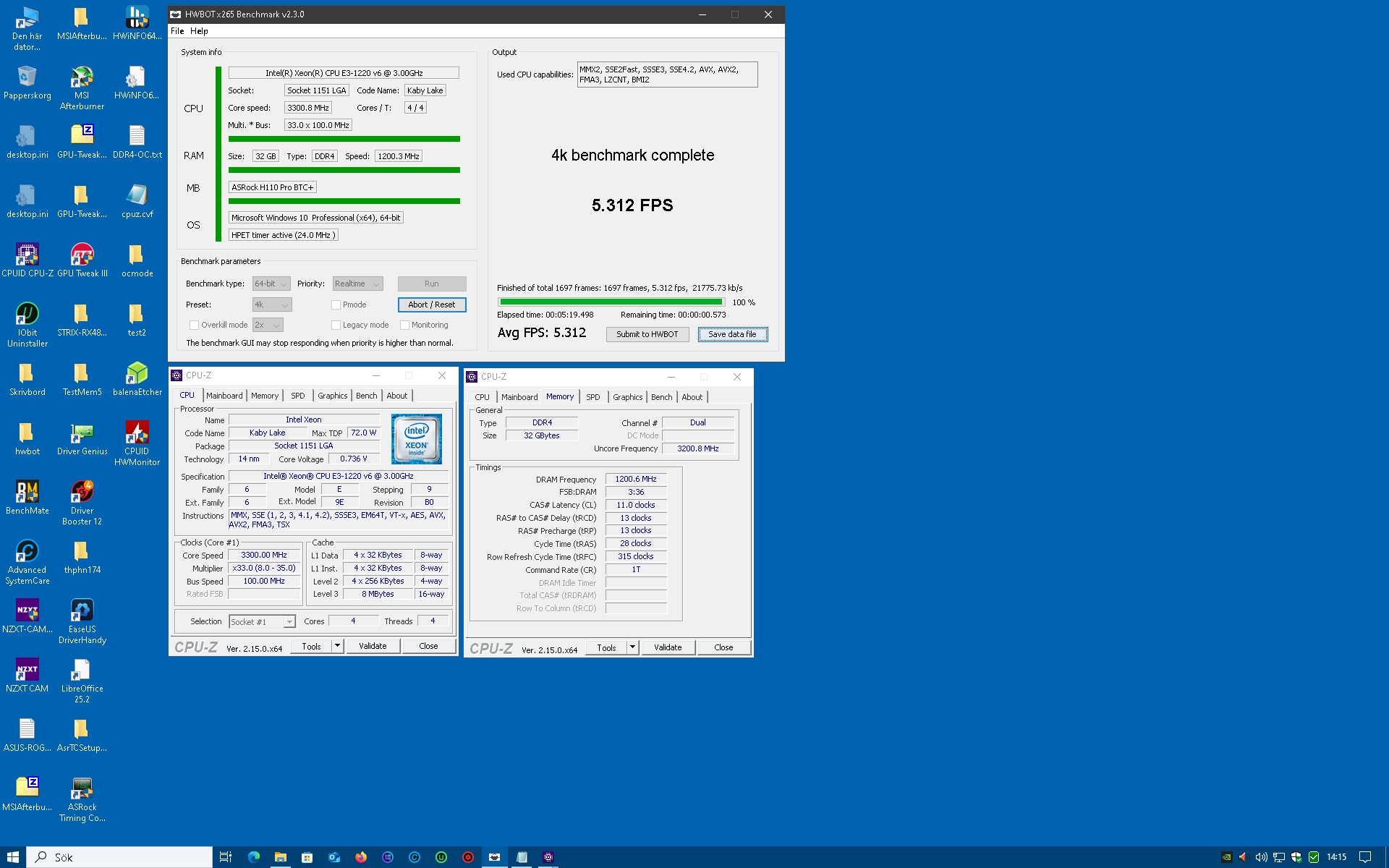Open the CPUID CPU-Z desktop icon
The width and height of the screenshot is (1389, 868).
tap(27, 260)
